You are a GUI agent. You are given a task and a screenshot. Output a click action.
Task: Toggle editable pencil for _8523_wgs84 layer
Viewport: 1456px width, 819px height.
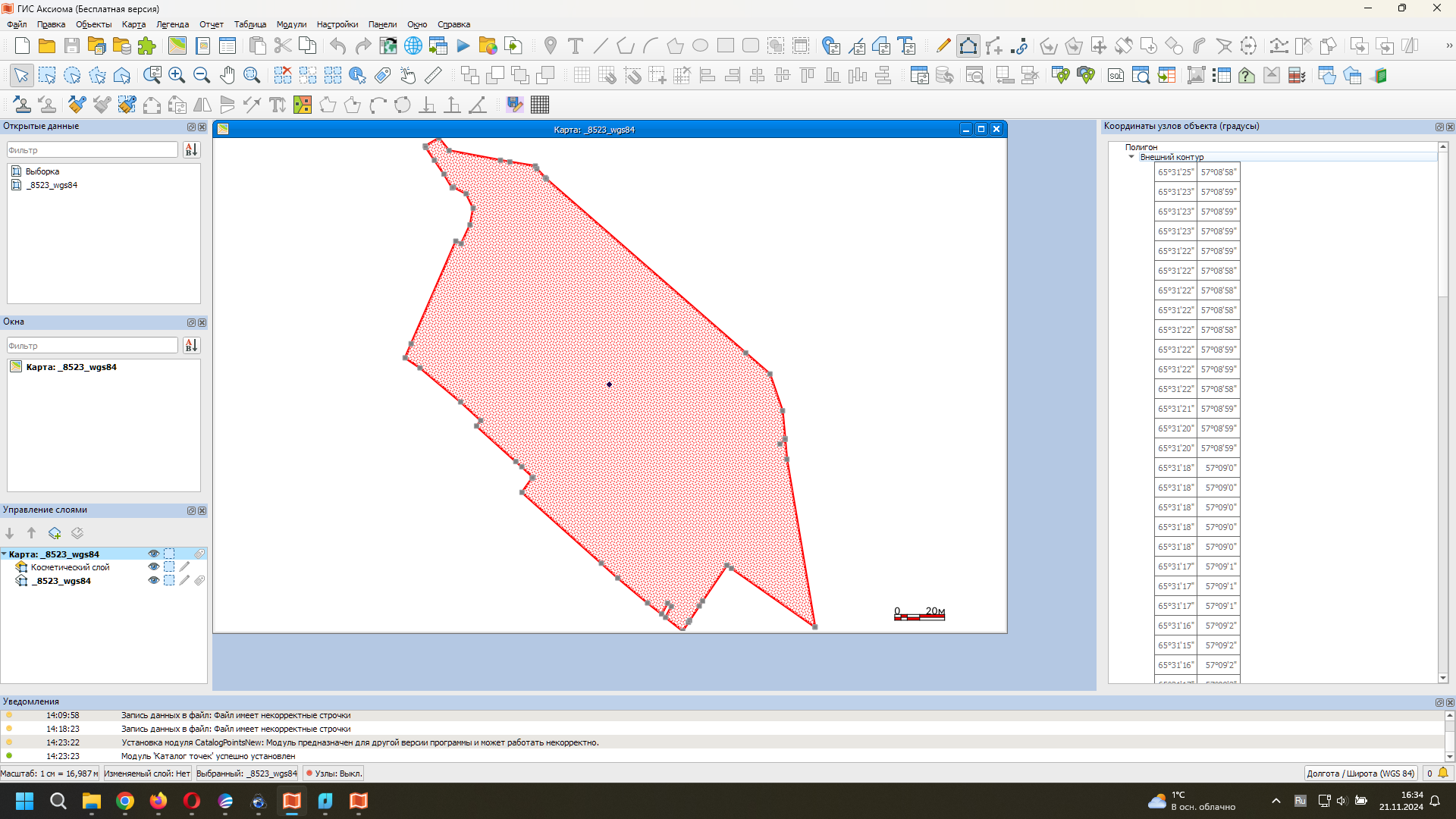pos(184,581)
